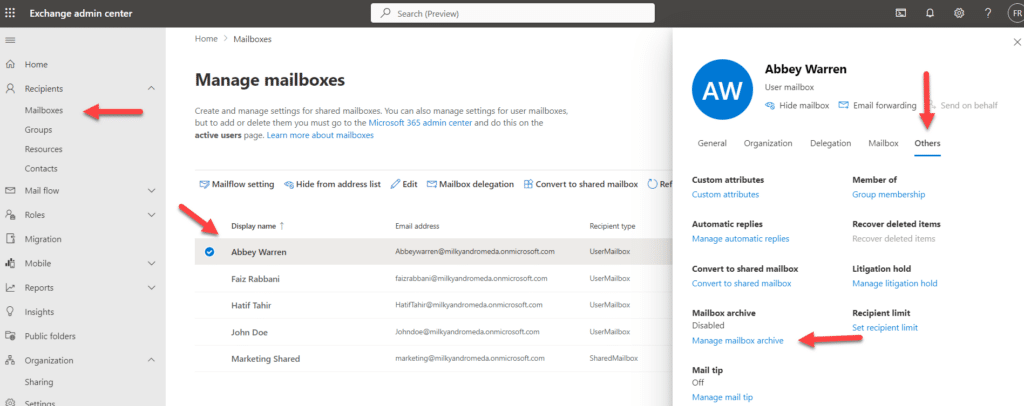Click Hide mailbox in details pane
The width and height of the screenshot is (1024, 406).
point(797,105)
